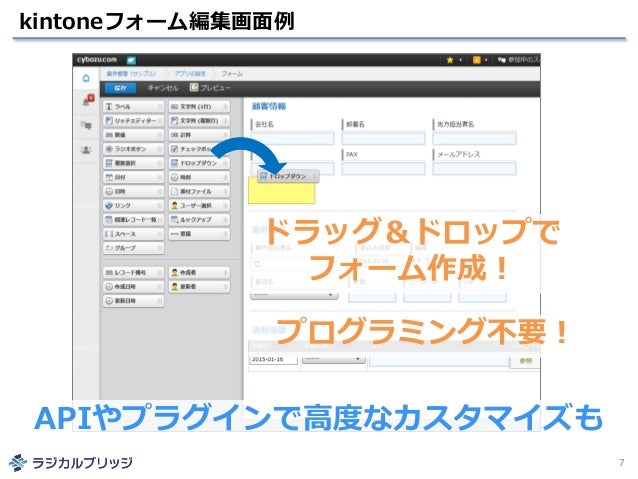
Task: Click the 会社名 input field
Action: click(293, 138)
